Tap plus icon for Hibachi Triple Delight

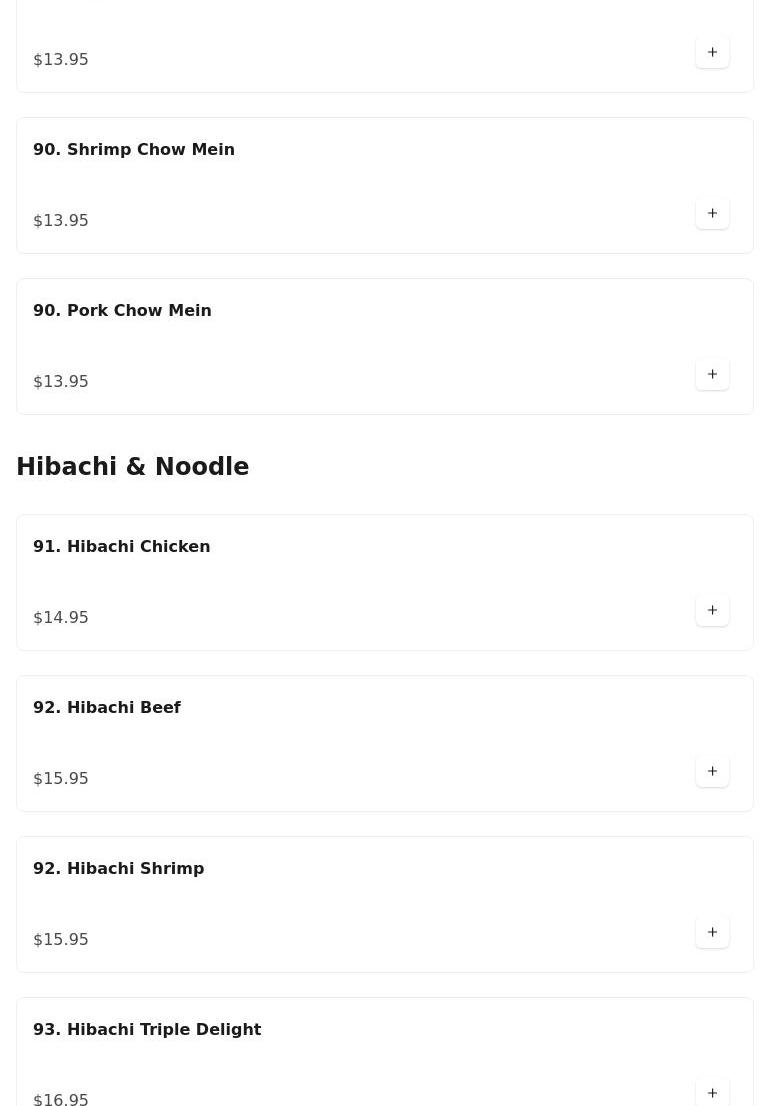tap(712, 1092)
